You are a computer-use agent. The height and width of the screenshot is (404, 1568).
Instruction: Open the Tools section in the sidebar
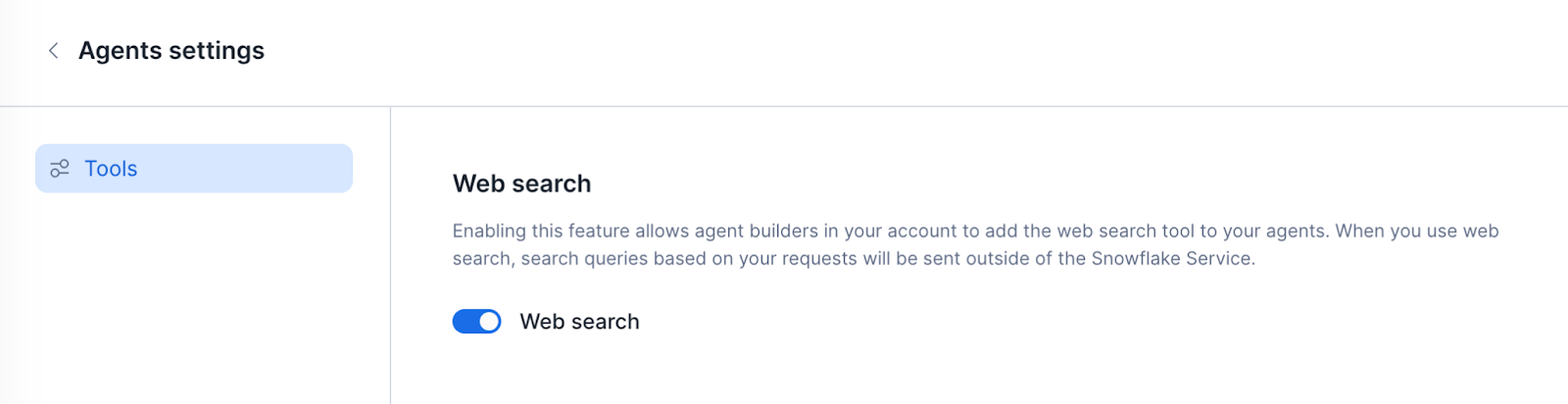pyautogui.click(x=193, y=169)
